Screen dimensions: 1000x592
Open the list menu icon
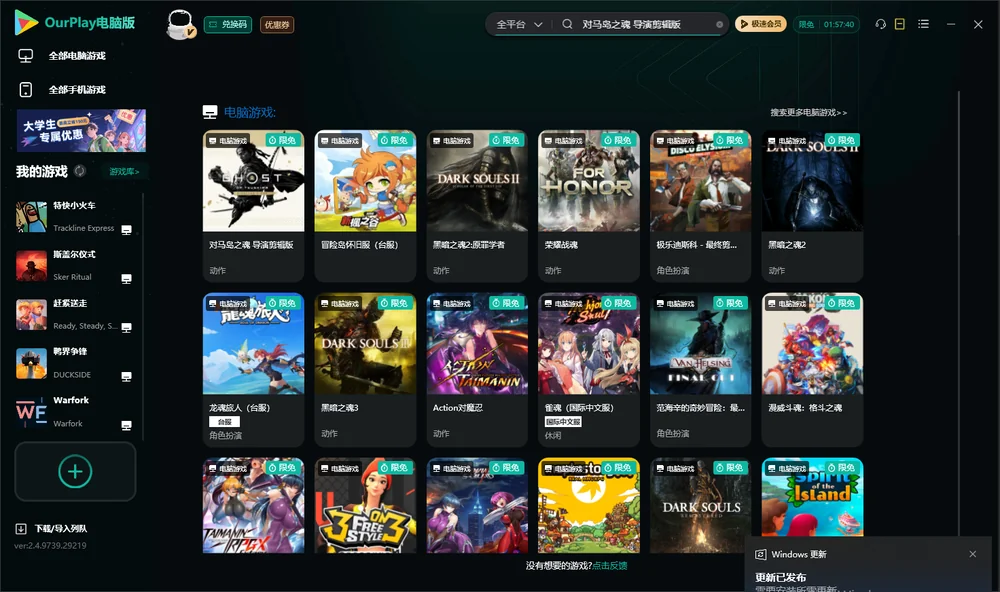(923, 24)
